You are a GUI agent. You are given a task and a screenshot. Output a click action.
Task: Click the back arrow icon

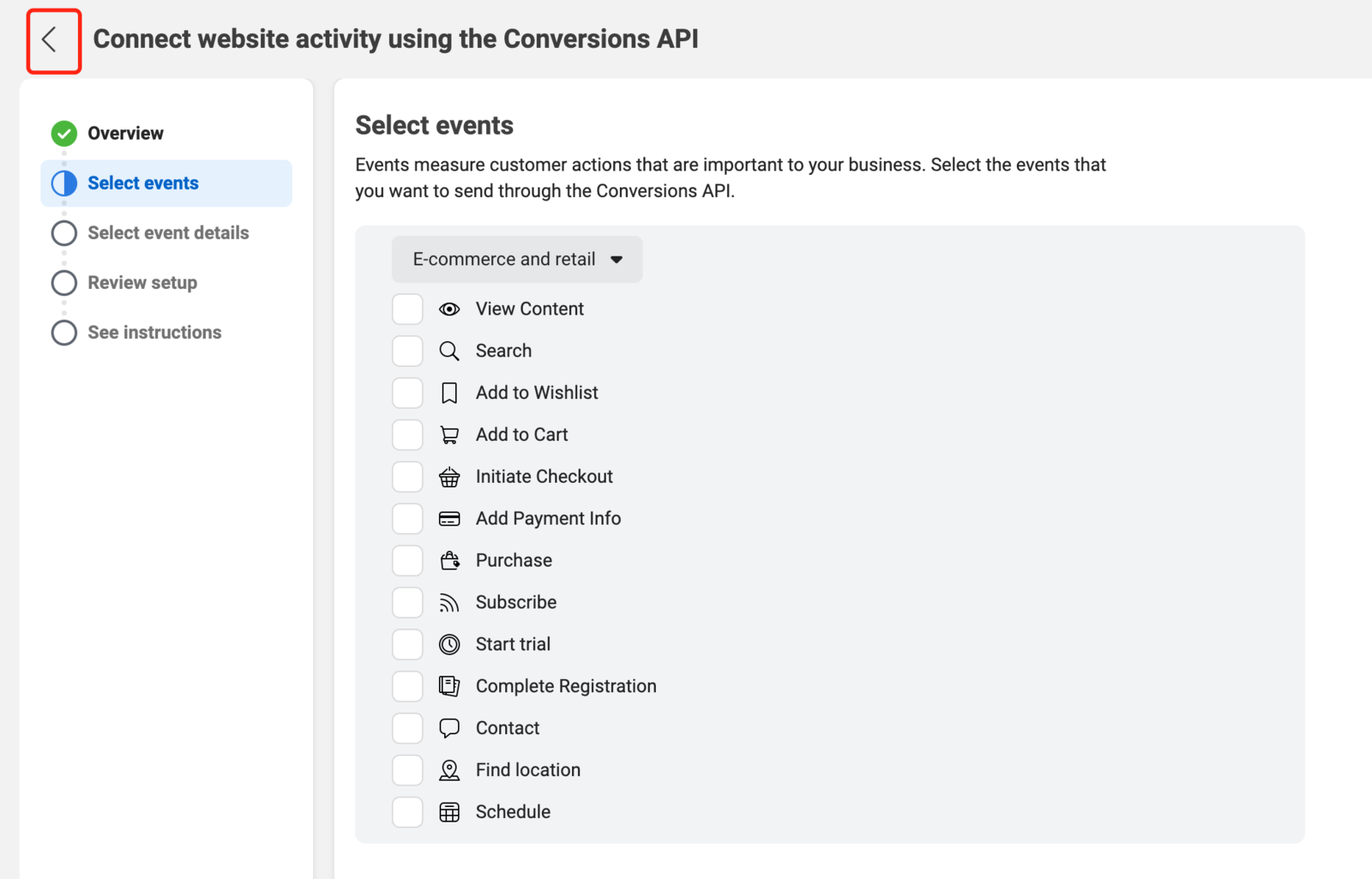(x=51, y=39)
